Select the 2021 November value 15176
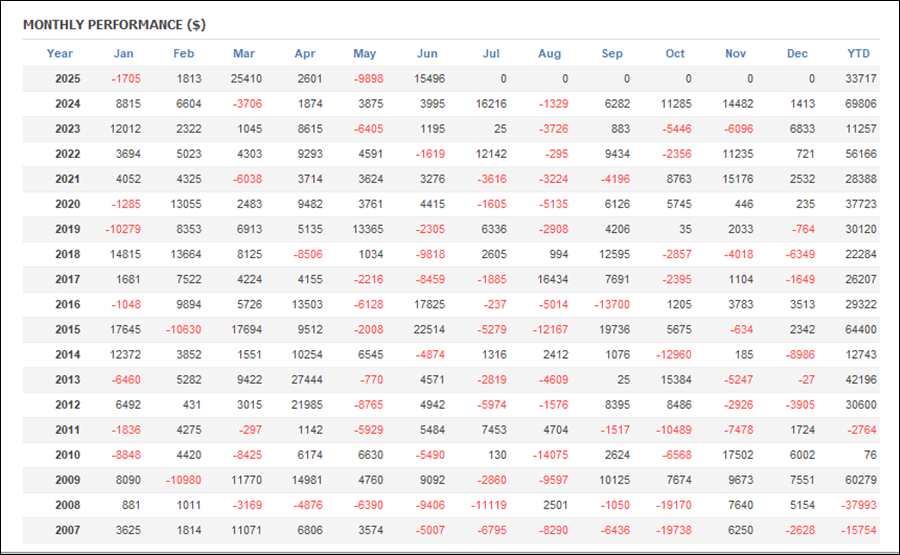900x555 pixels. pyautogui.click(x=738, y=179)
